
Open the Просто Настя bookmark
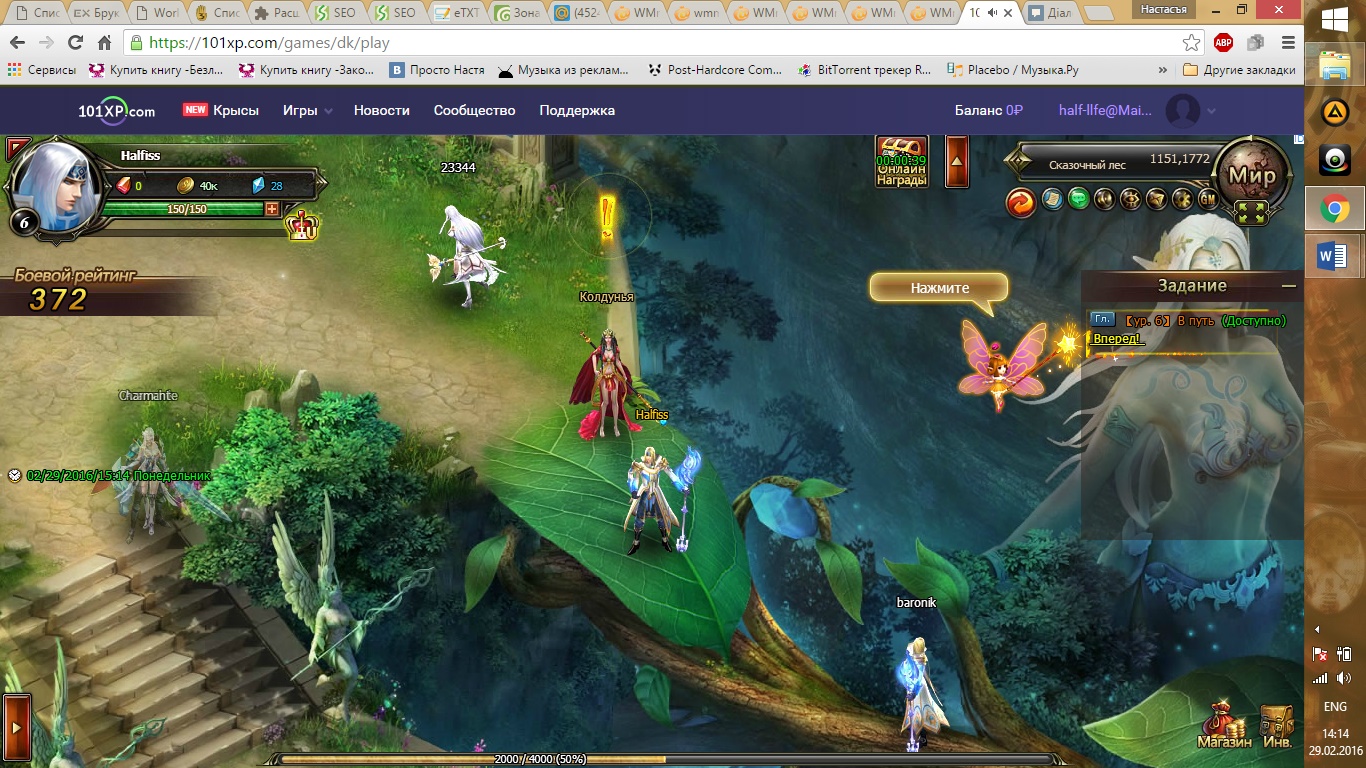pyautogui.click(x=437, y=70)
